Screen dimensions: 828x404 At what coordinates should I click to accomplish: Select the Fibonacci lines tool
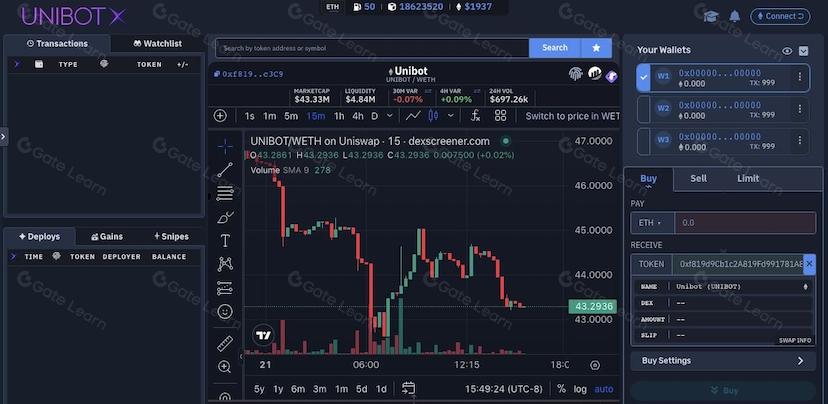[225, 193]
